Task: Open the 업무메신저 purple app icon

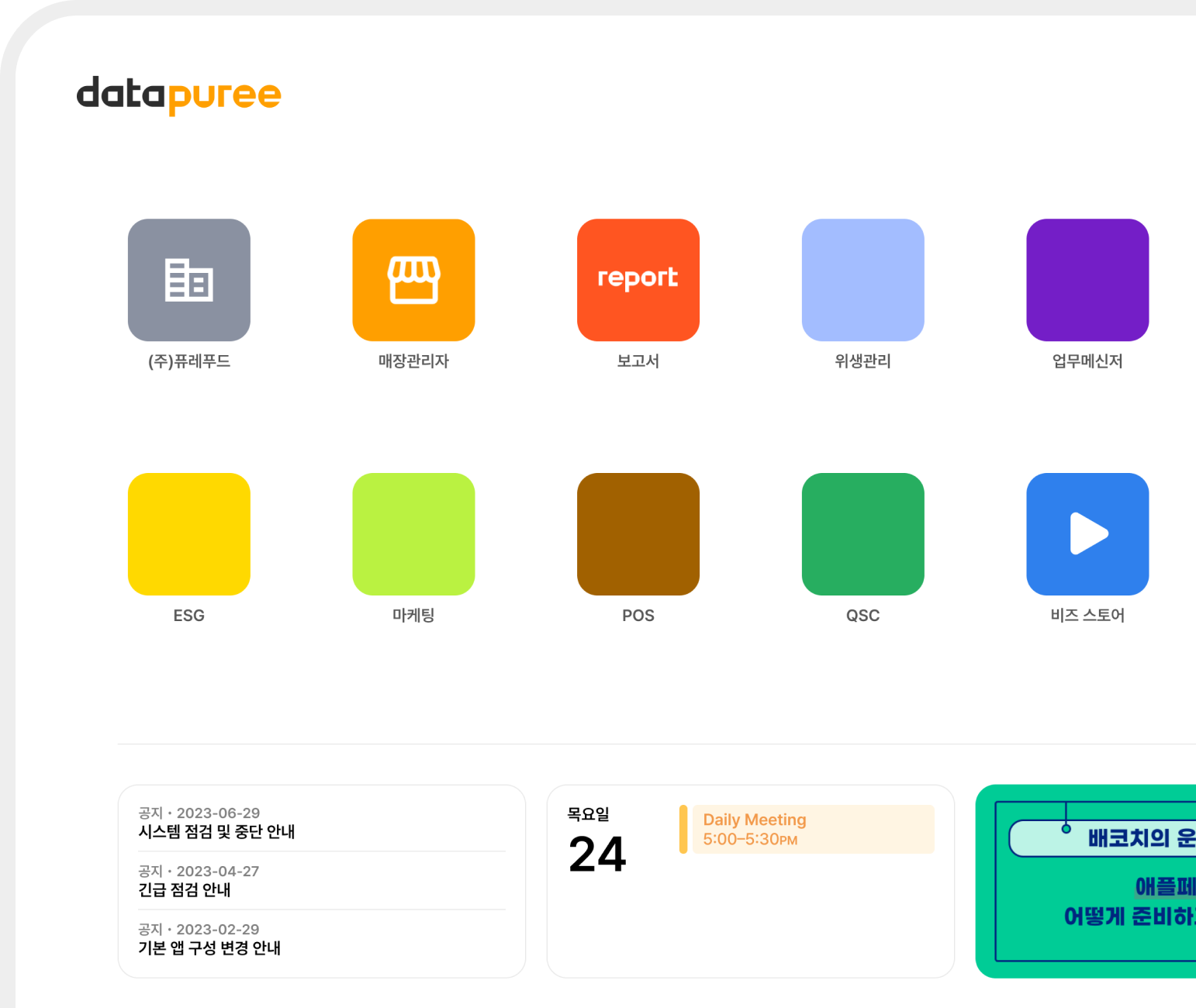Action: tap(1087, 280)
